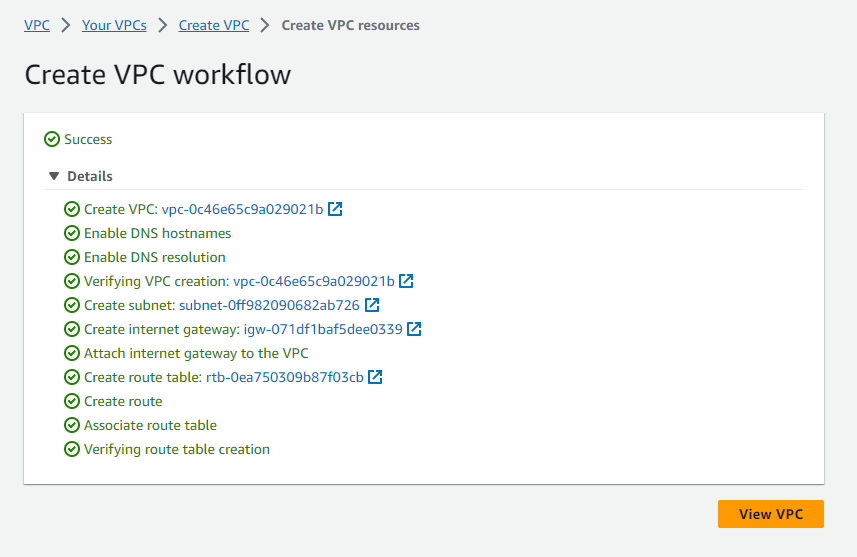Open VPC ID link in Create VPC row
The height and width of the screenshot is (557, 857).
coord(242,209)
